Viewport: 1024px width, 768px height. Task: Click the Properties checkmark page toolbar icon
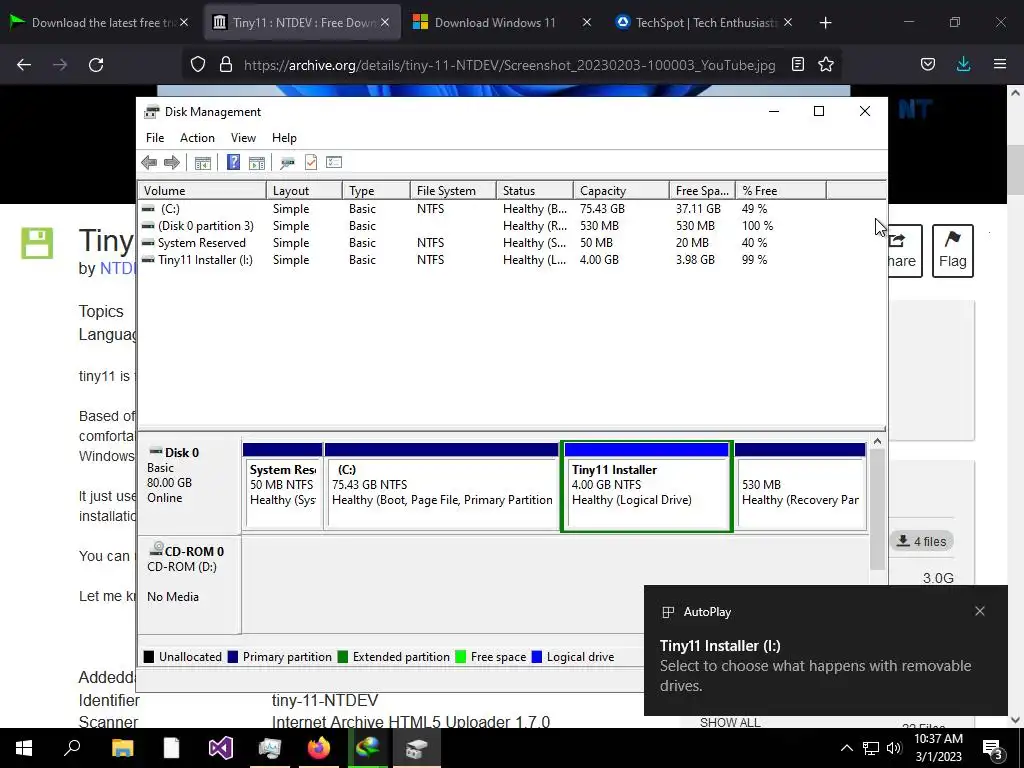coord(311,163)
